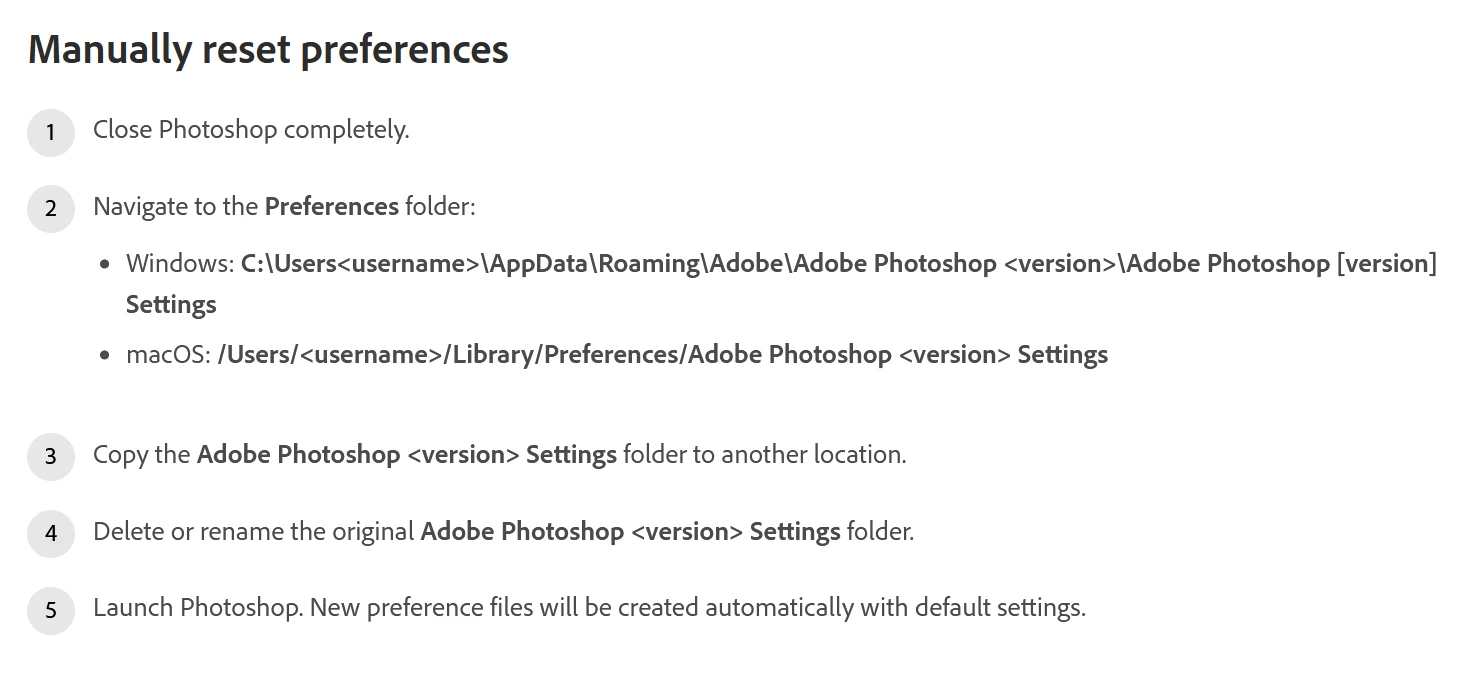1471x675 pixels.
Task: Click the step 2 number badge
Action: (51, 209)
